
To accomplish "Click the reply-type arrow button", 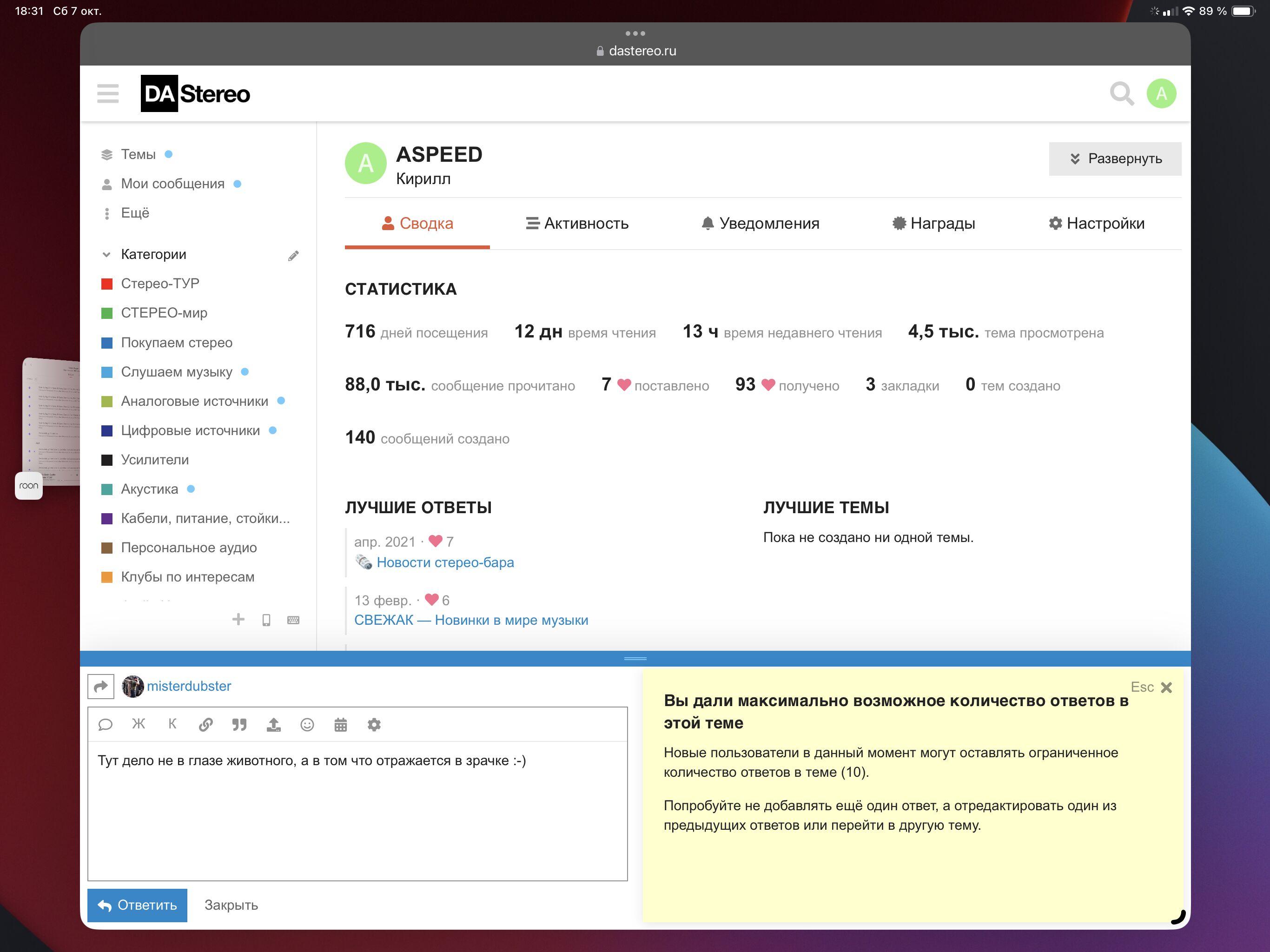I will [101, 686].
